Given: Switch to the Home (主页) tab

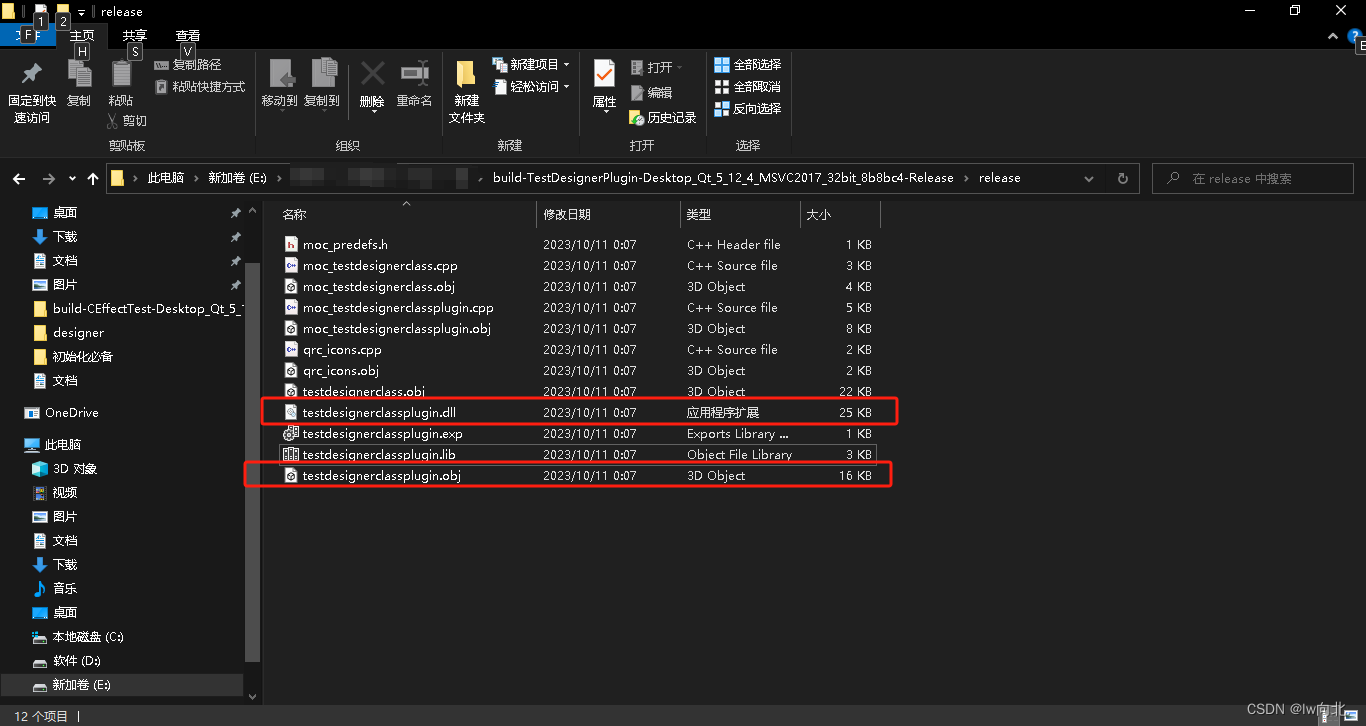Looking at the screenshot, I should click(x=82, y=36).
